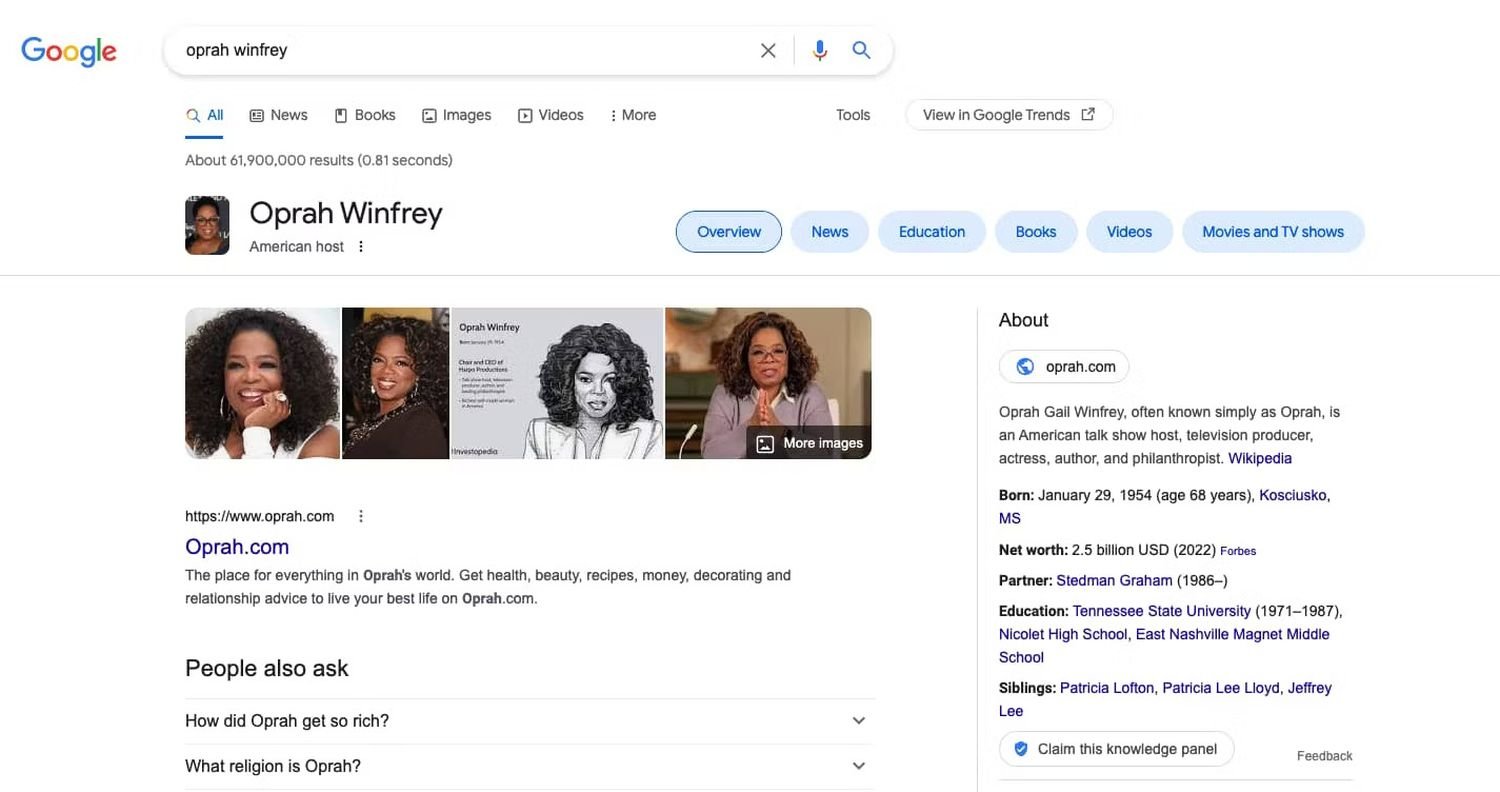Clear the search box with X icon
Screen dimensions: 1500x792
(x=768, y=50)
